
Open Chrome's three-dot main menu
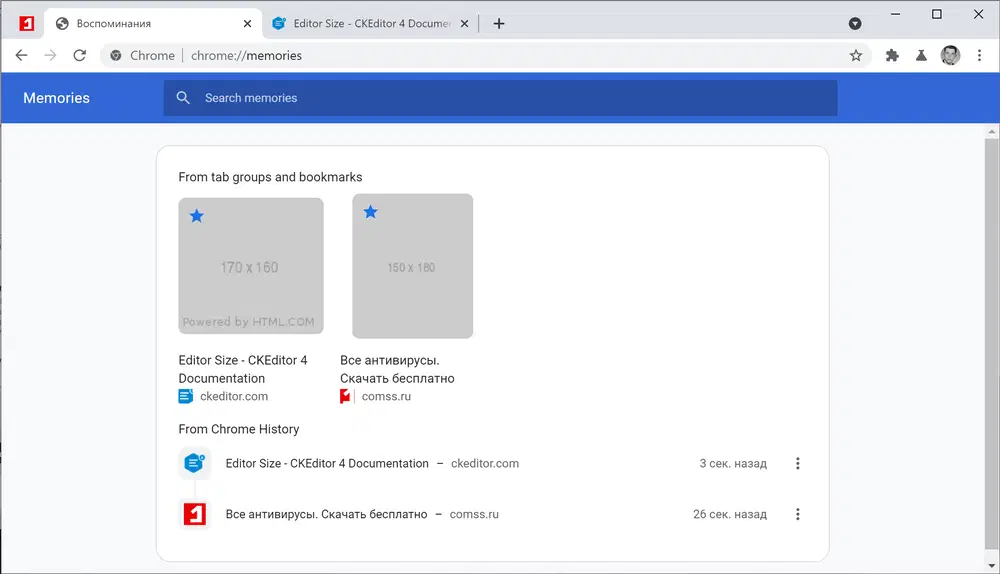[980, 55]
